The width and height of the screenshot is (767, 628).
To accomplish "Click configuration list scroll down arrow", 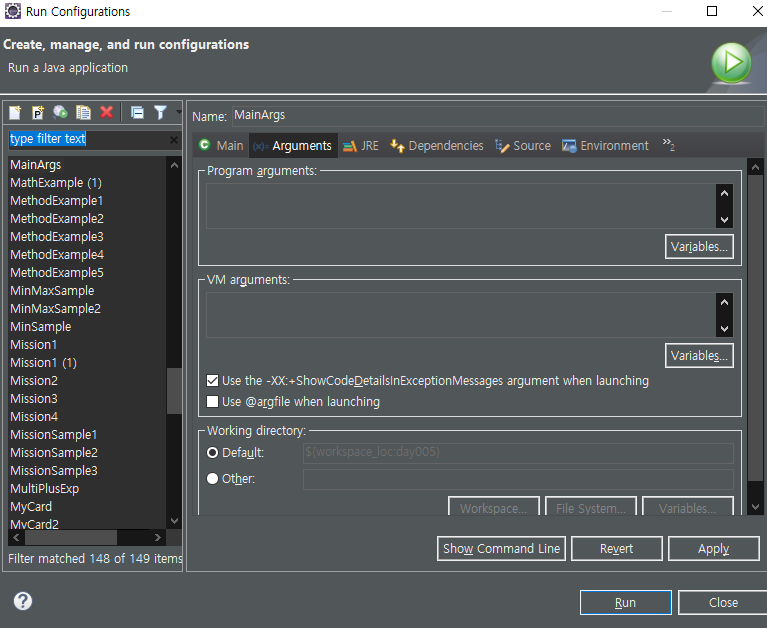I will tap(174, 521).
